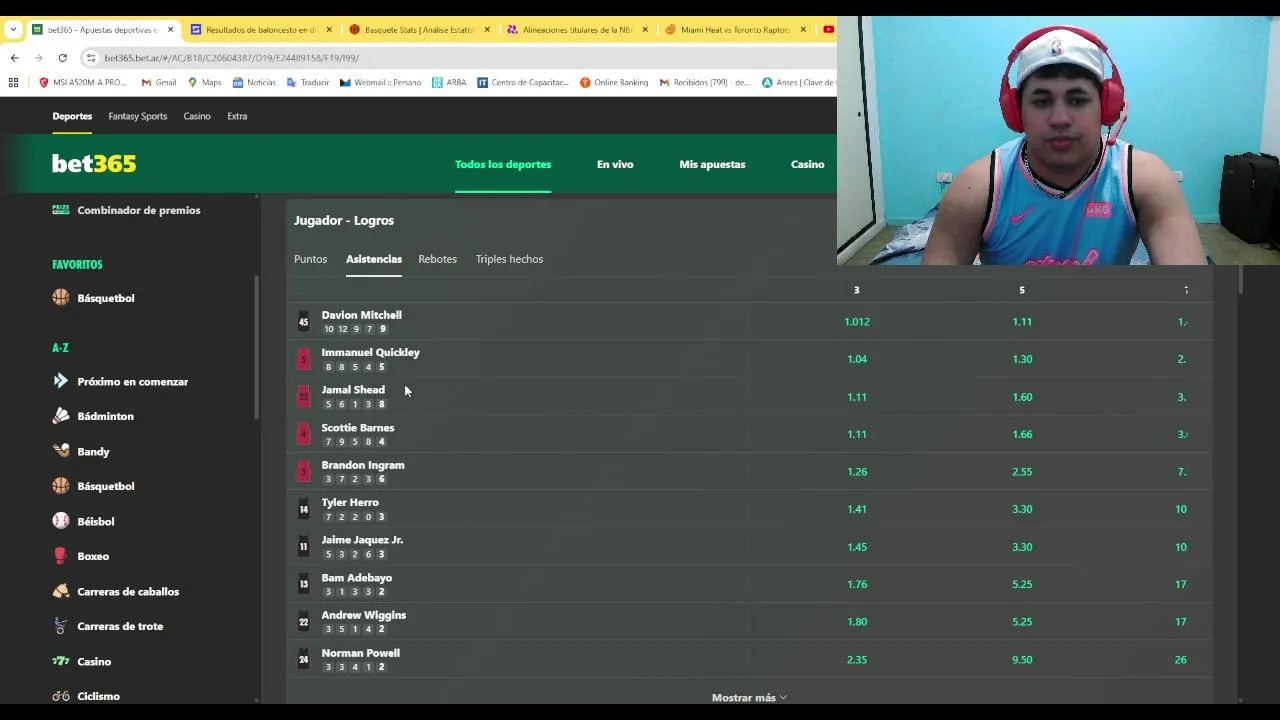The image size is (1280, 720).
Task: Open the Anses bookmark
Action: tap(797, 83)
